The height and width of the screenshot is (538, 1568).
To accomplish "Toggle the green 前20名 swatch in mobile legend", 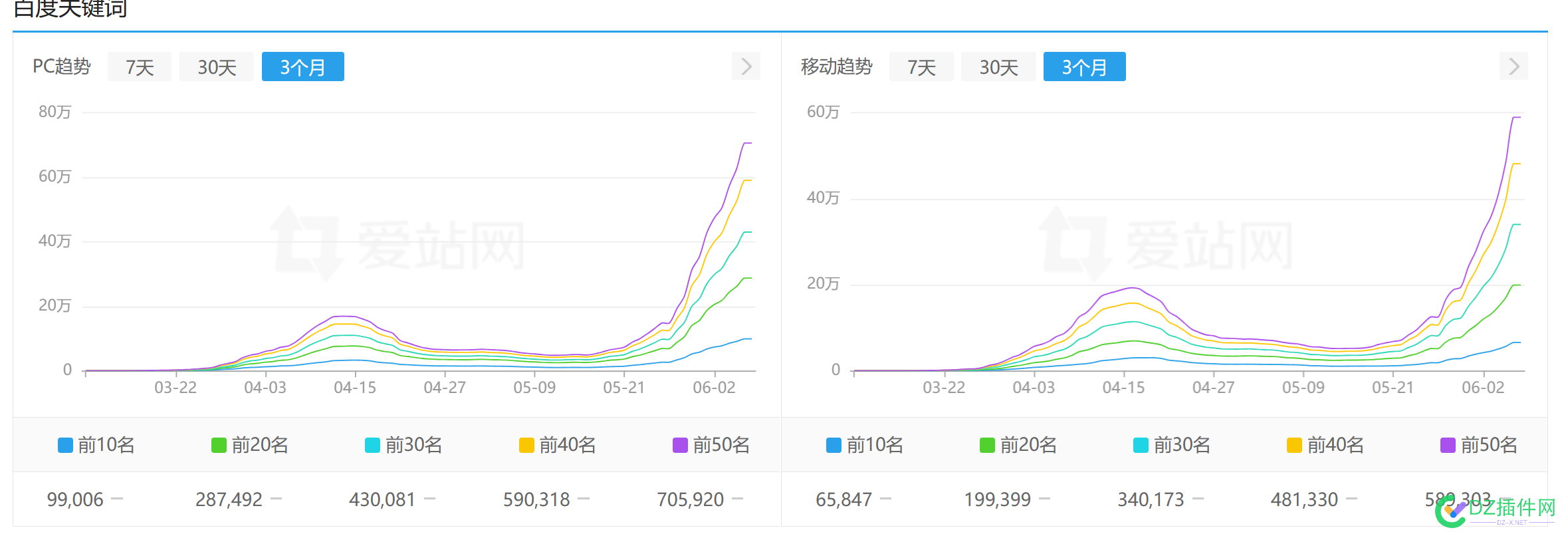I will point(987,445).
